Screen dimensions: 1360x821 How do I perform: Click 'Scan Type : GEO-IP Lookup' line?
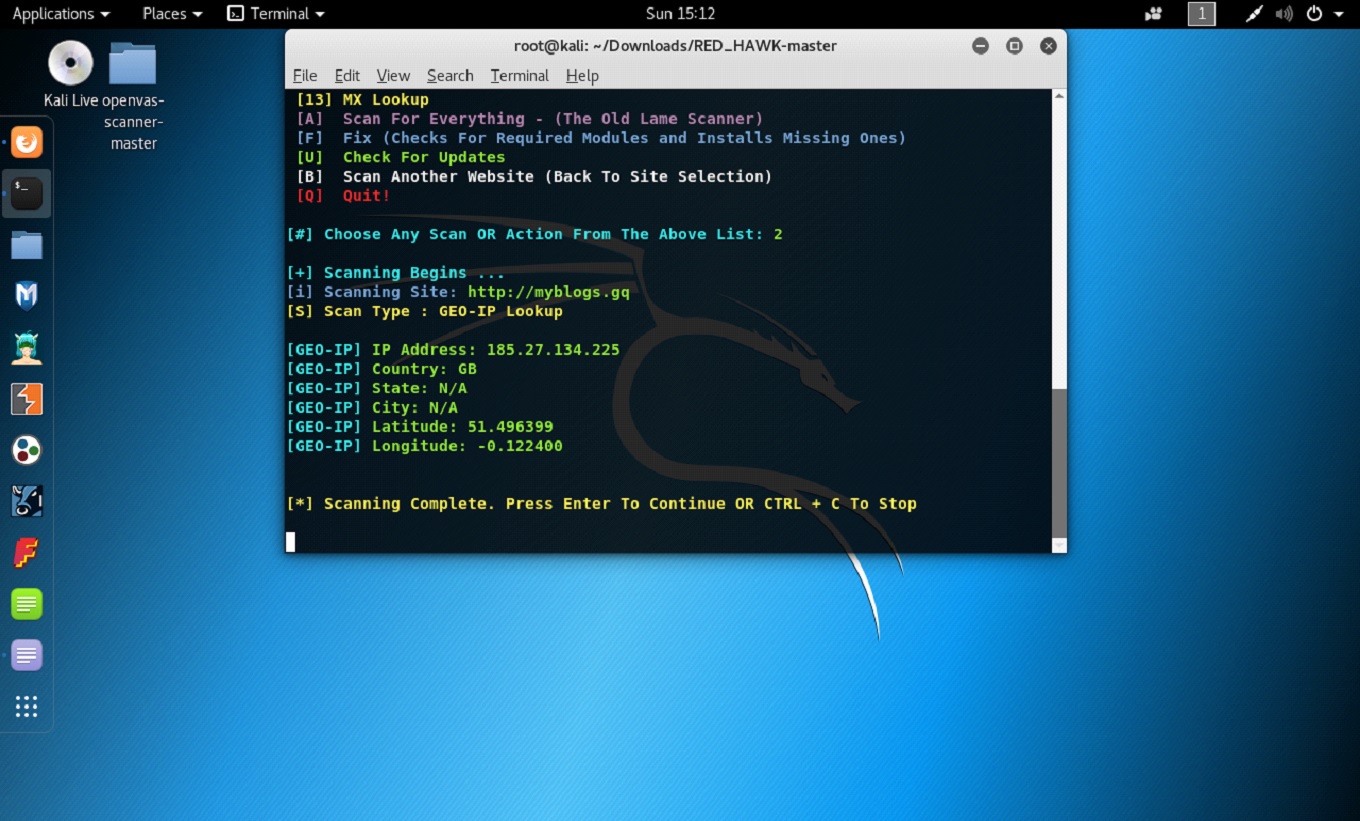(424, 311)
